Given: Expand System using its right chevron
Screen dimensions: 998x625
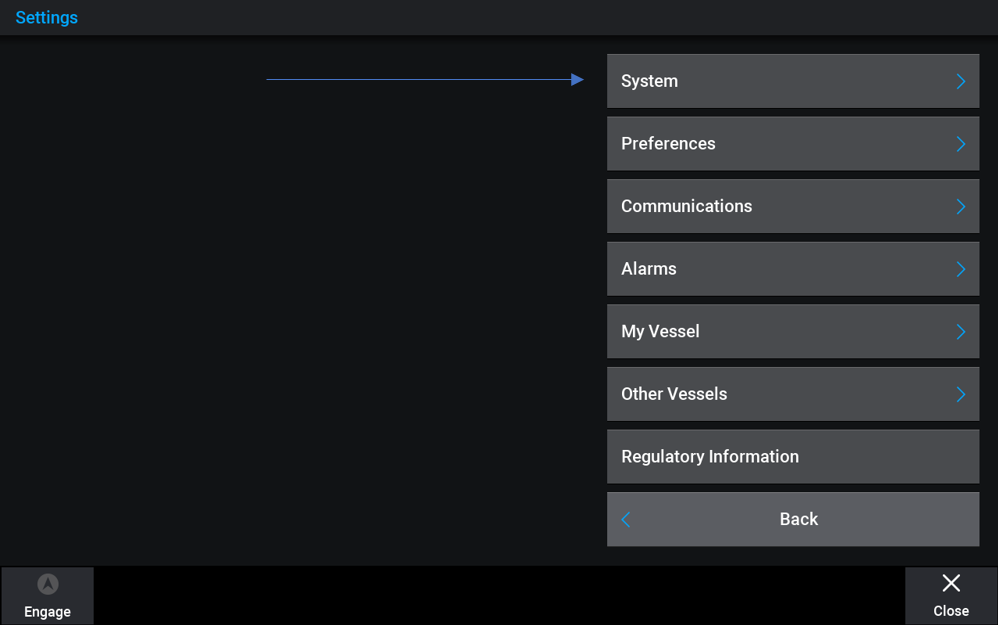Looking at the screenshot, I should [x=960, y=81].
